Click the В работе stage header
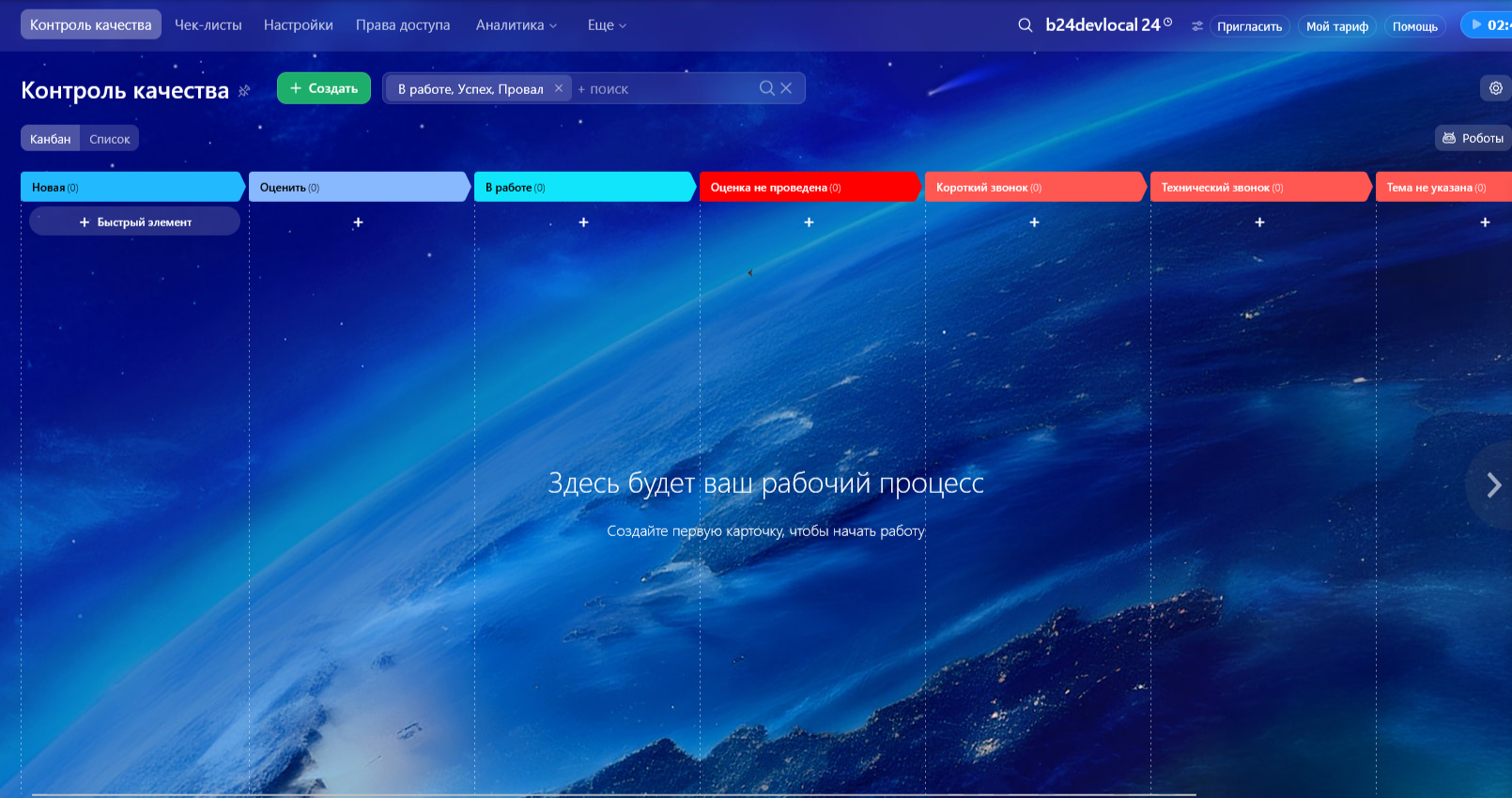The width and height of the screenshot is (1512, 798). 585,187
